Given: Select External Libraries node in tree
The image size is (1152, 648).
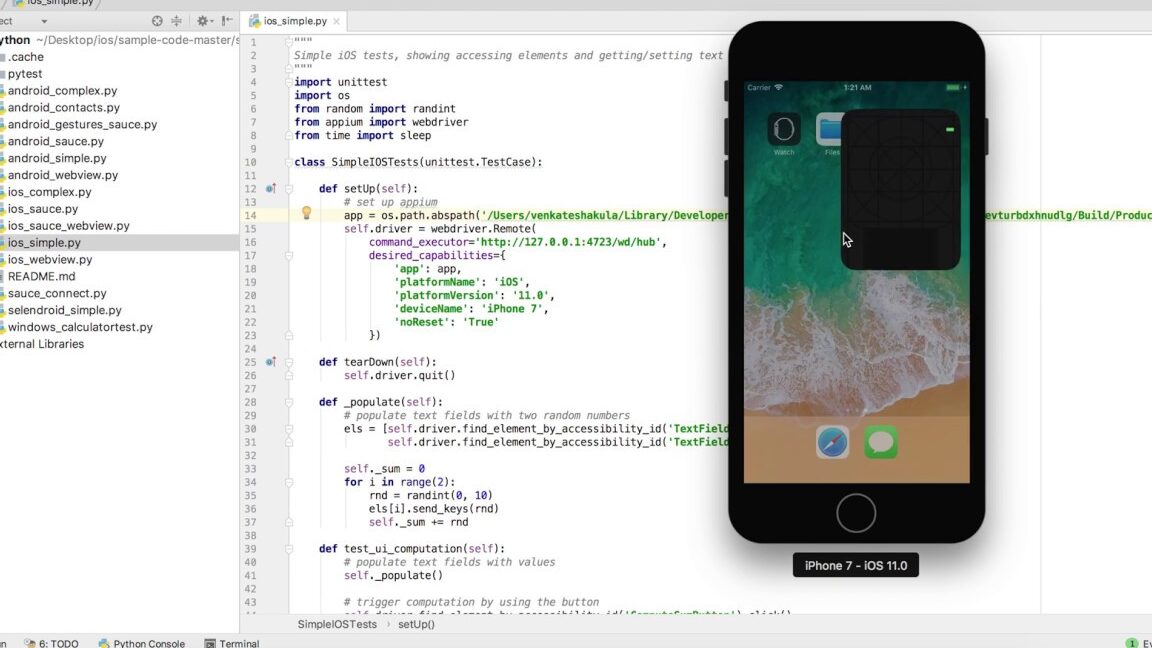Looking at the screenshot, I should tap(42, 344).
